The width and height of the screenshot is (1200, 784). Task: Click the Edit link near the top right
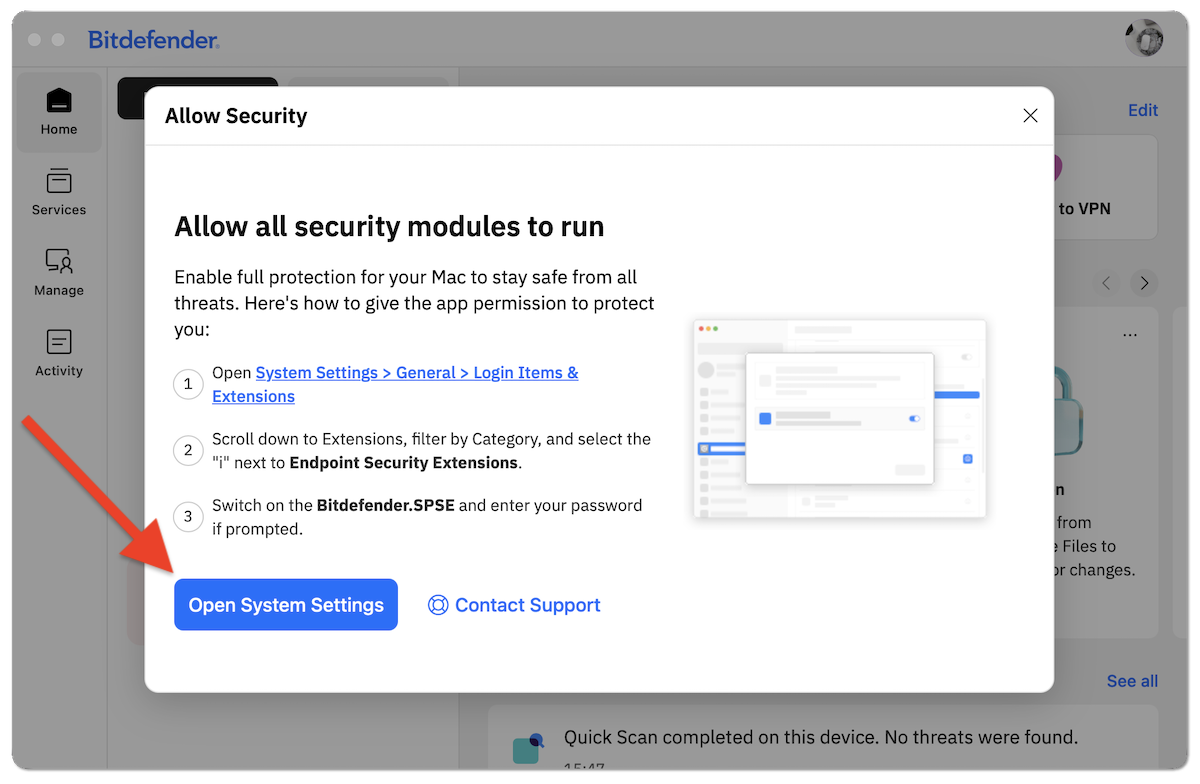[x=1142, y=110]
